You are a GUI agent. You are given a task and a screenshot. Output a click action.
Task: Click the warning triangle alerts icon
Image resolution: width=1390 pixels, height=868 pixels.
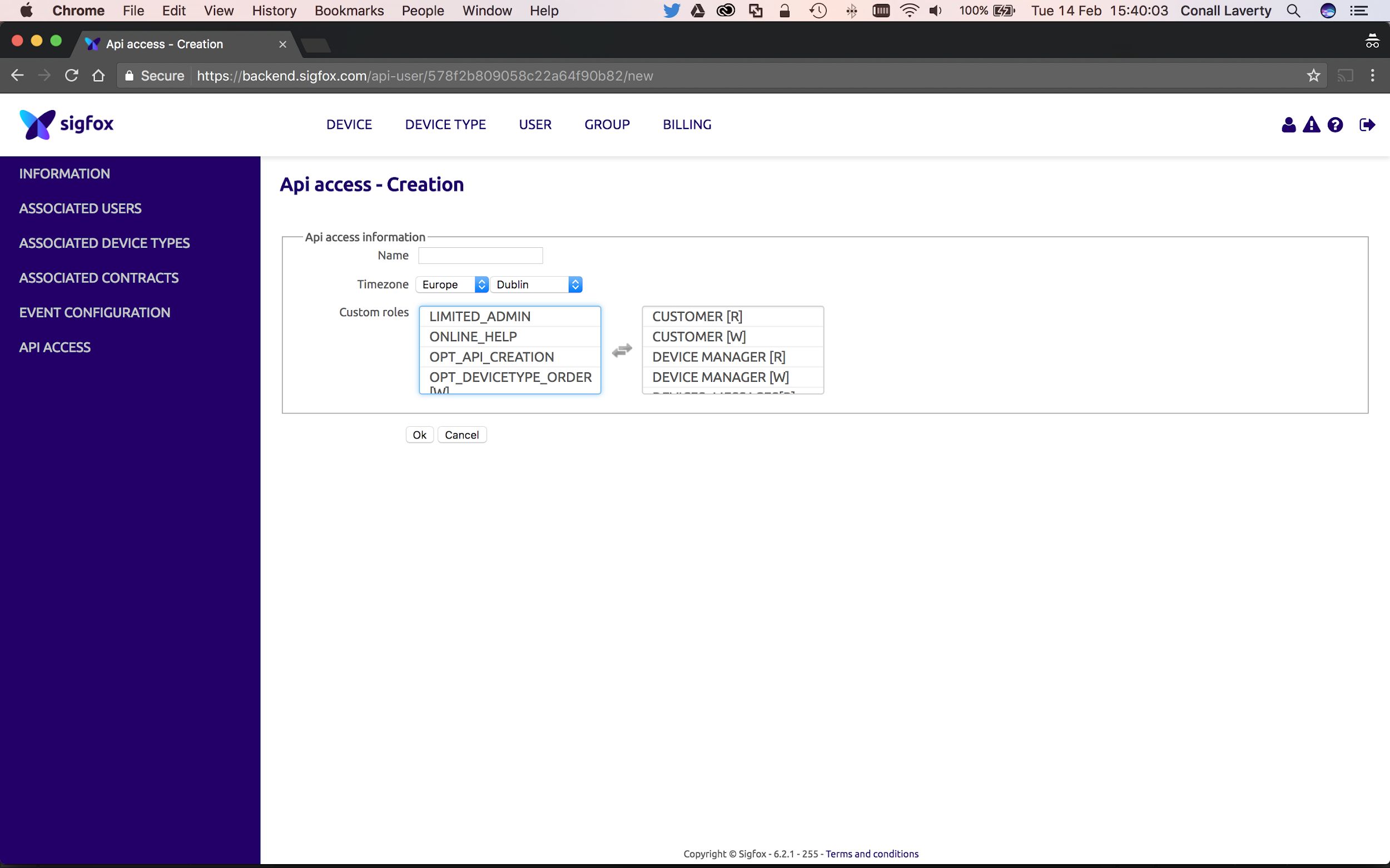pyautogui.click(x=1311, y=124)
